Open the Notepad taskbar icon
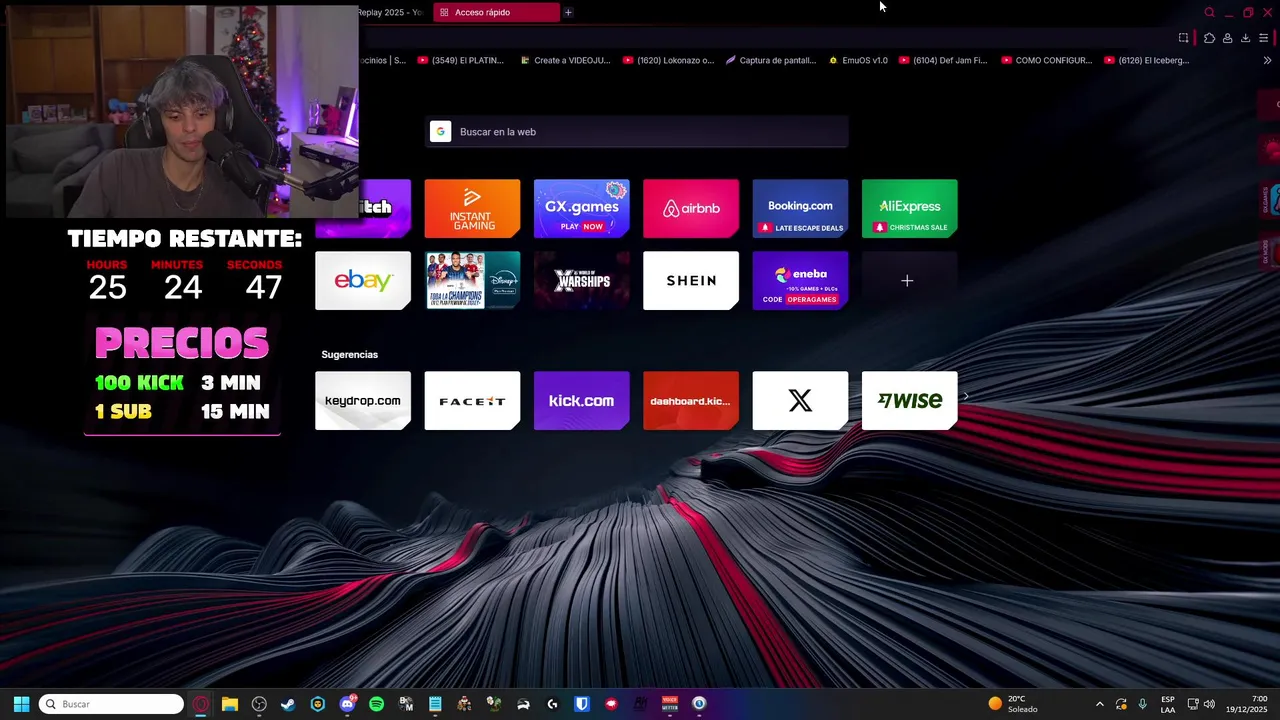 [x=435, y=704]
